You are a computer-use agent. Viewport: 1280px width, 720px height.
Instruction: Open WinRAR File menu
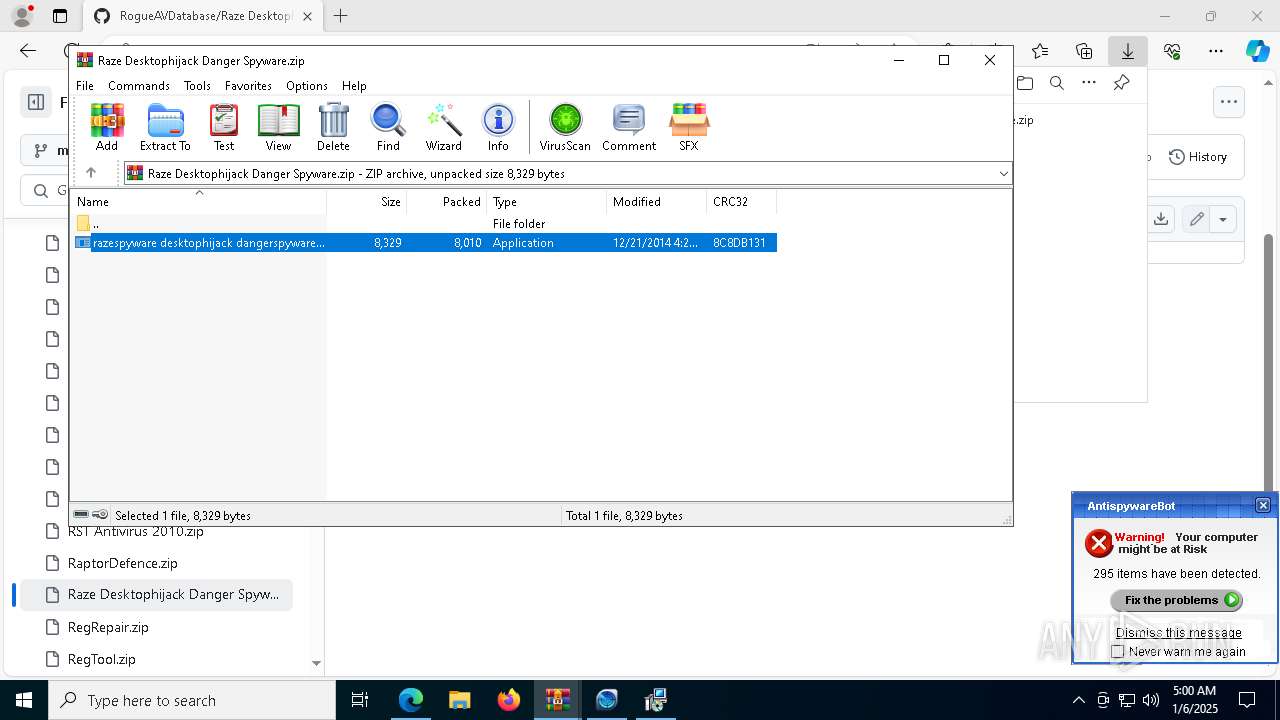85,86
